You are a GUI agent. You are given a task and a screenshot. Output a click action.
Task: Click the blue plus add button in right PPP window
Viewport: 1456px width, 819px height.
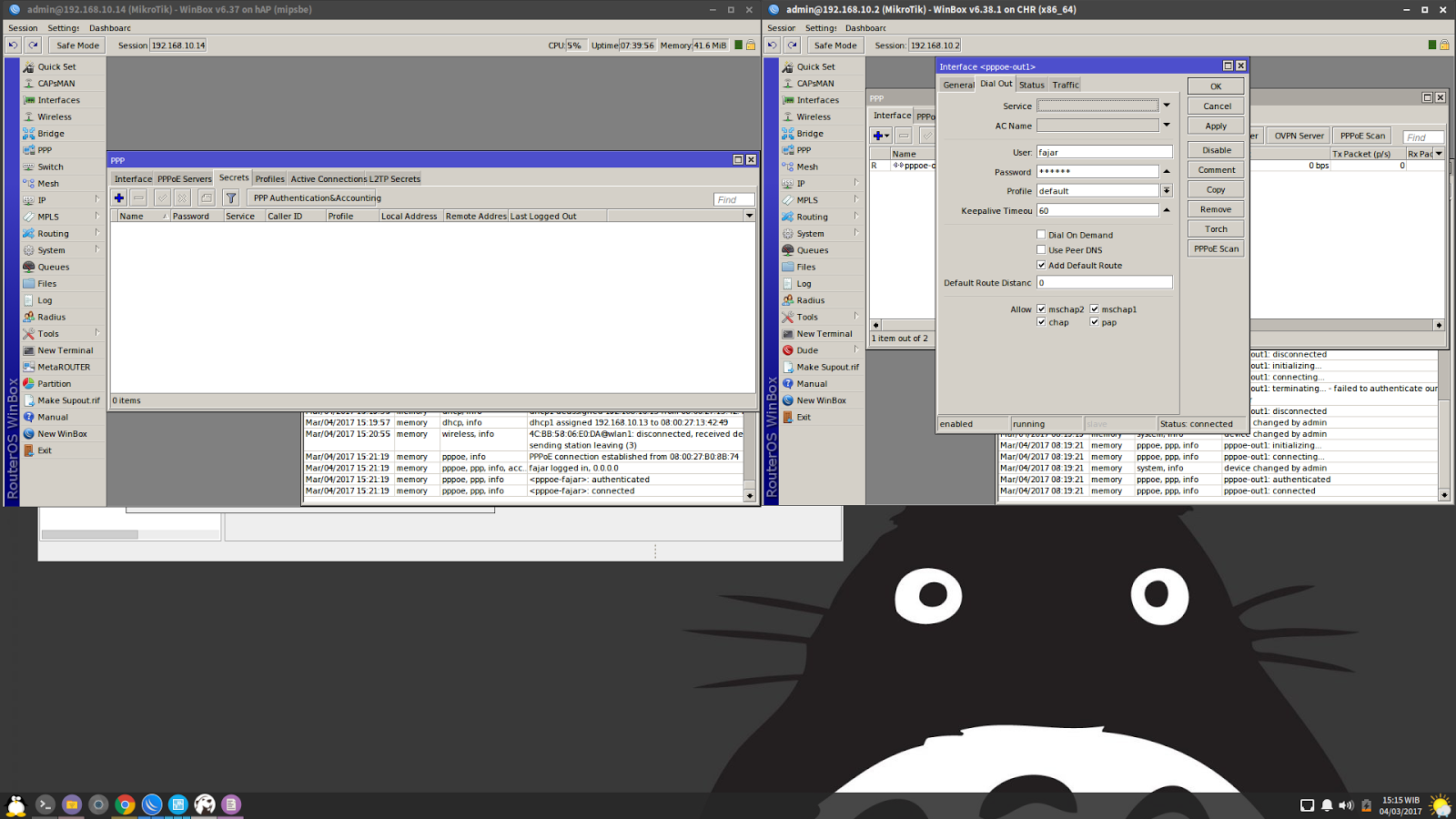tap(881, 136)
